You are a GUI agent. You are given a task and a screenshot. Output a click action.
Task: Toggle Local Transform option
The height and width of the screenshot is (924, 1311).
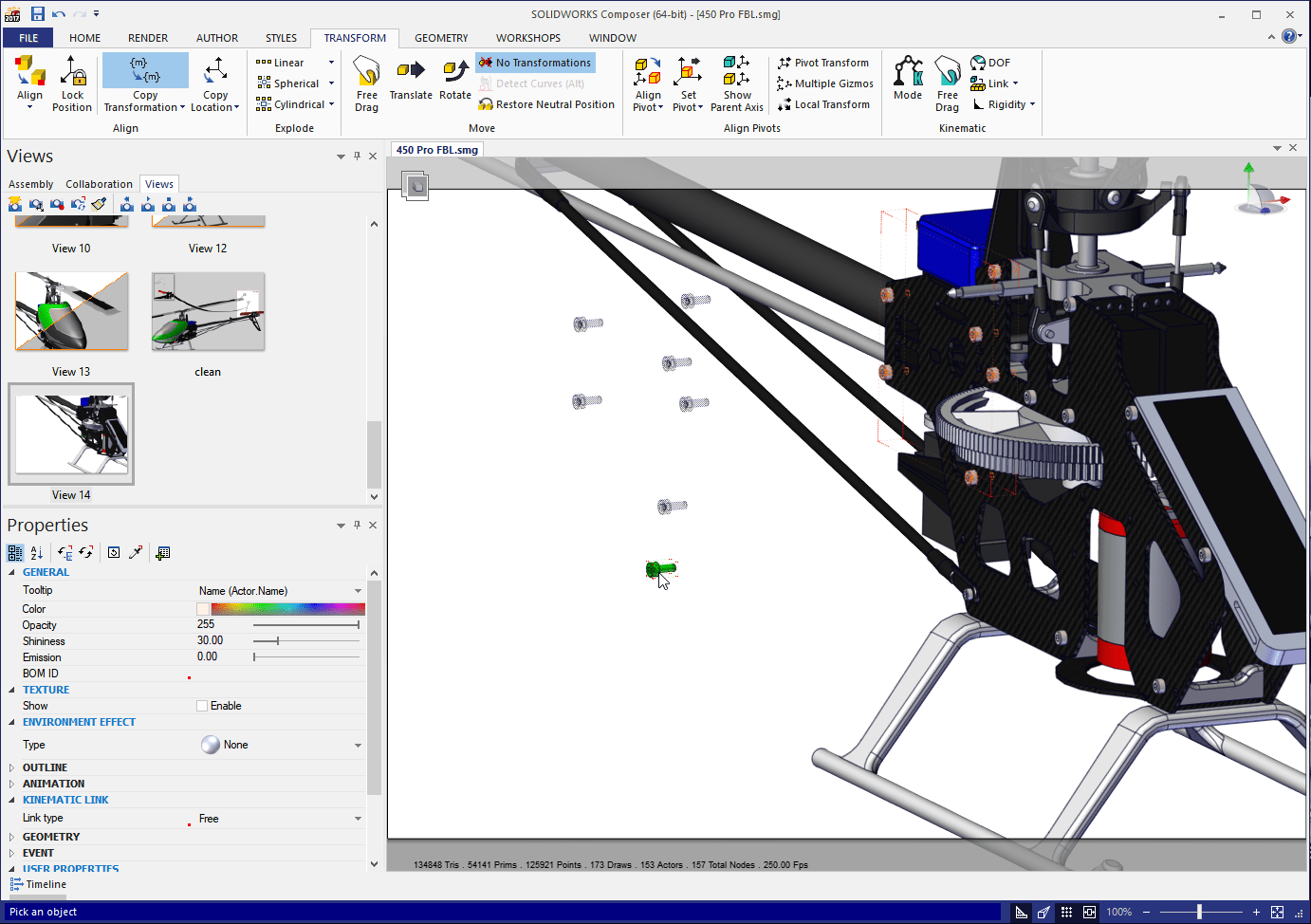point(823,104)
